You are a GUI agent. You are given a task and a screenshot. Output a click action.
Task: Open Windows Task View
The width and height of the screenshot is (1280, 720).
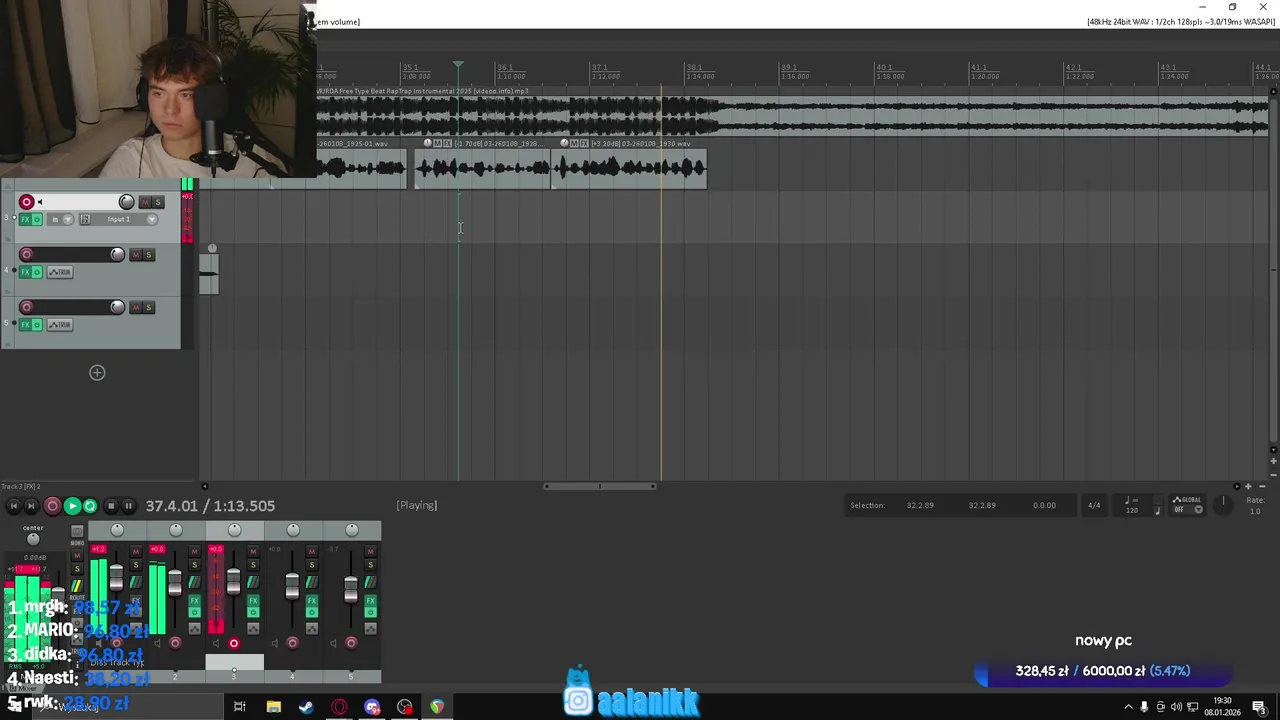240,707
